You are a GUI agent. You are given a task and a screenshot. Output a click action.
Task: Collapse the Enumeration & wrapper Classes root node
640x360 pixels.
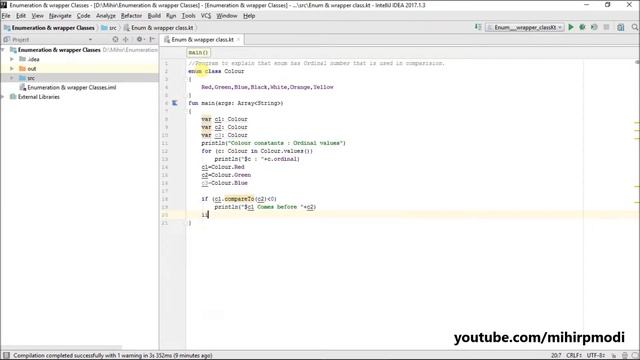(3, 50)
